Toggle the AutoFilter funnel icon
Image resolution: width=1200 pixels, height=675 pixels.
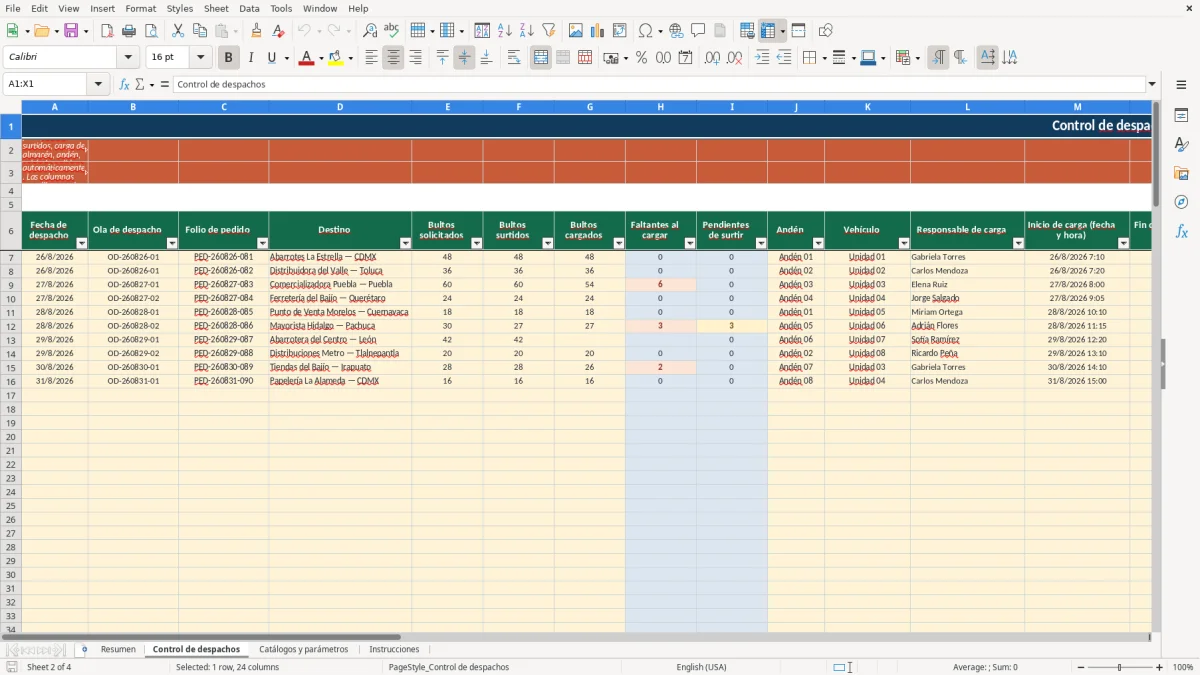tap(549, 31)
